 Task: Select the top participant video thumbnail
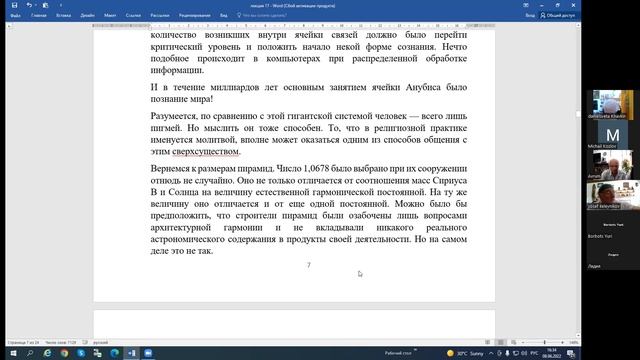click(613, 105)
